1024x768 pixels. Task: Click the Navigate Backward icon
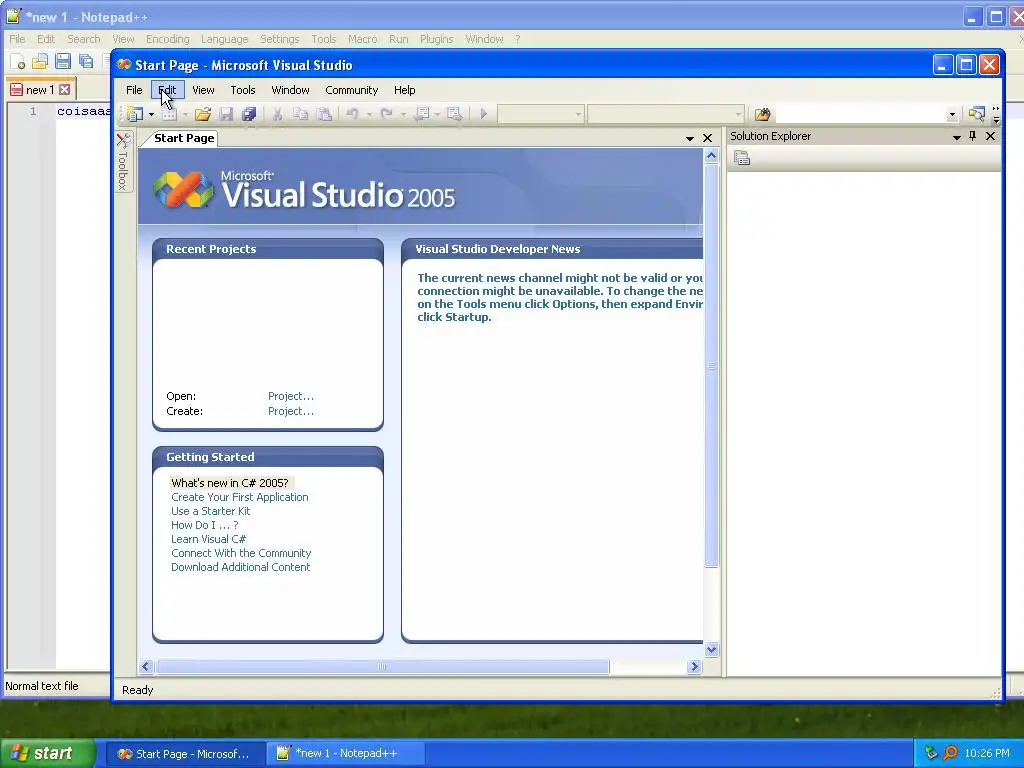point(423,114)
